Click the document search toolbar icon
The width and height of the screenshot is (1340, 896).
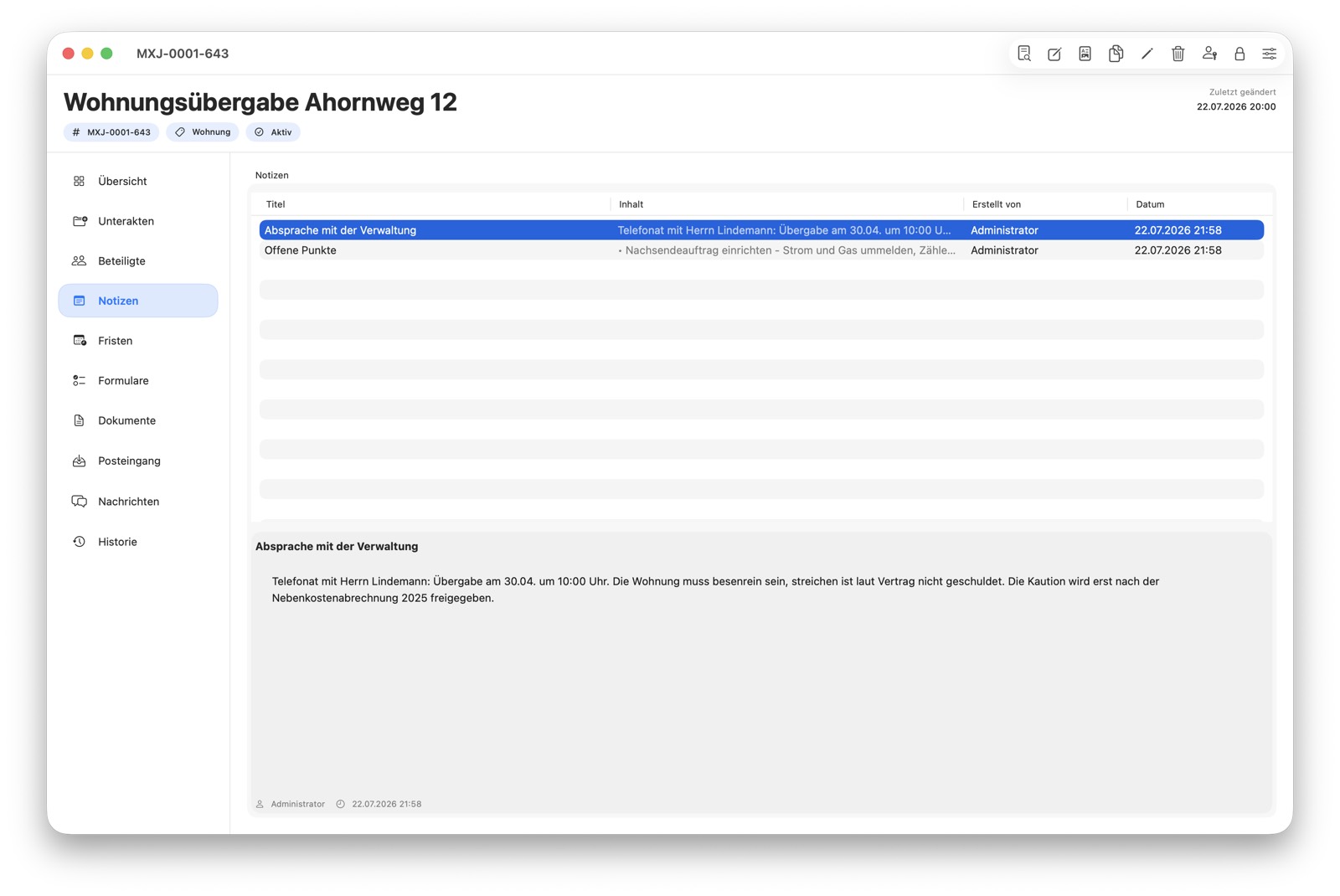pos(1023,54)
